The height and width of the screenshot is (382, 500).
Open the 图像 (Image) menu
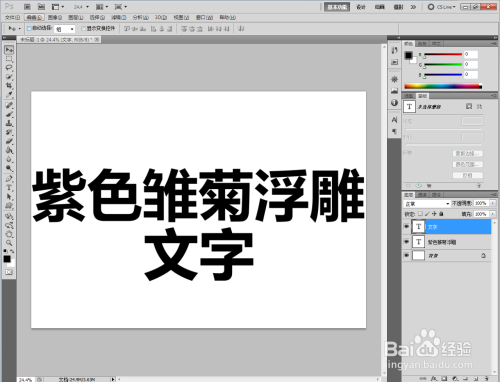(55, 17)
